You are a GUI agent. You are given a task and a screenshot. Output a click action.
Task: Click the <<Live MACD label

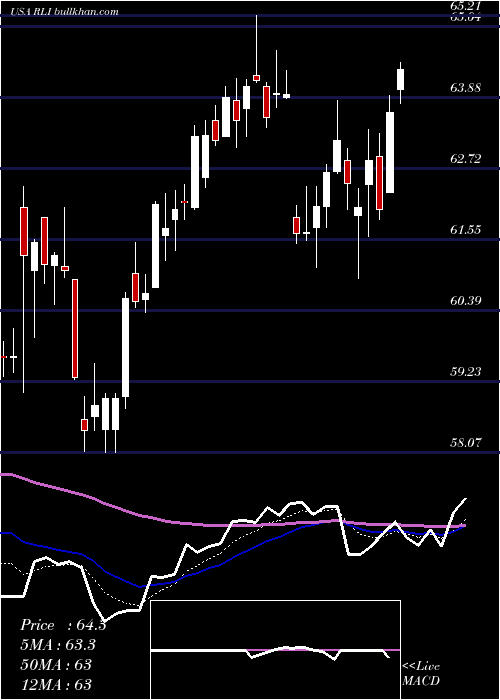pos(421,673)
